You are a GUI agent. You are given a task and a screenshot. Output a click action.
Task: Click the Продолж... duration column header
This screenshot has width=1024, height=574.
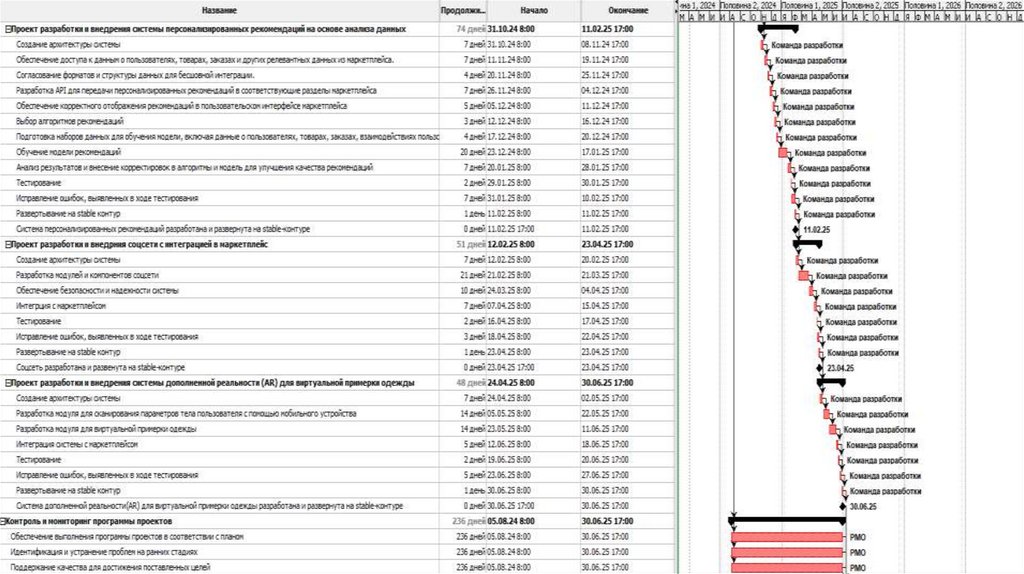click(463, 10)
